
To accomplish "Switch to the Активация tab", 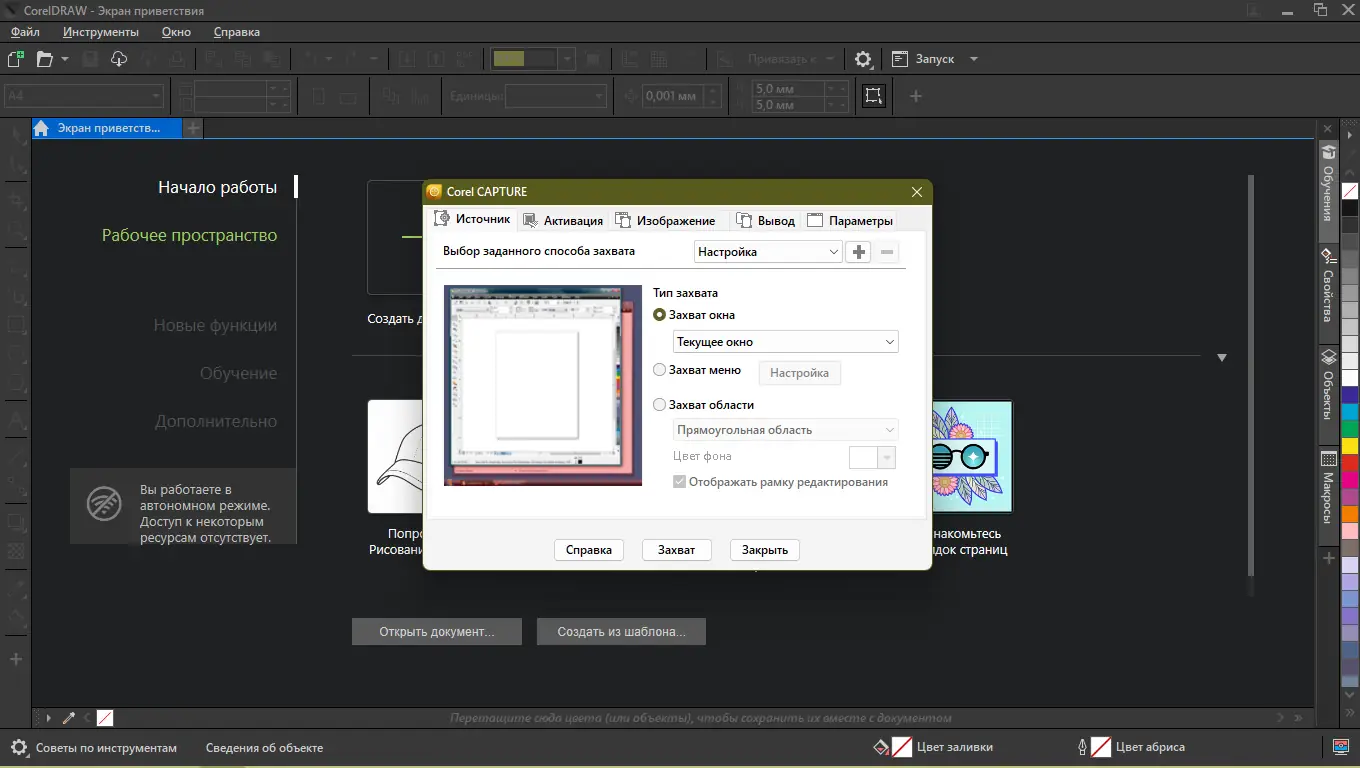I will (x=564, y=221).
